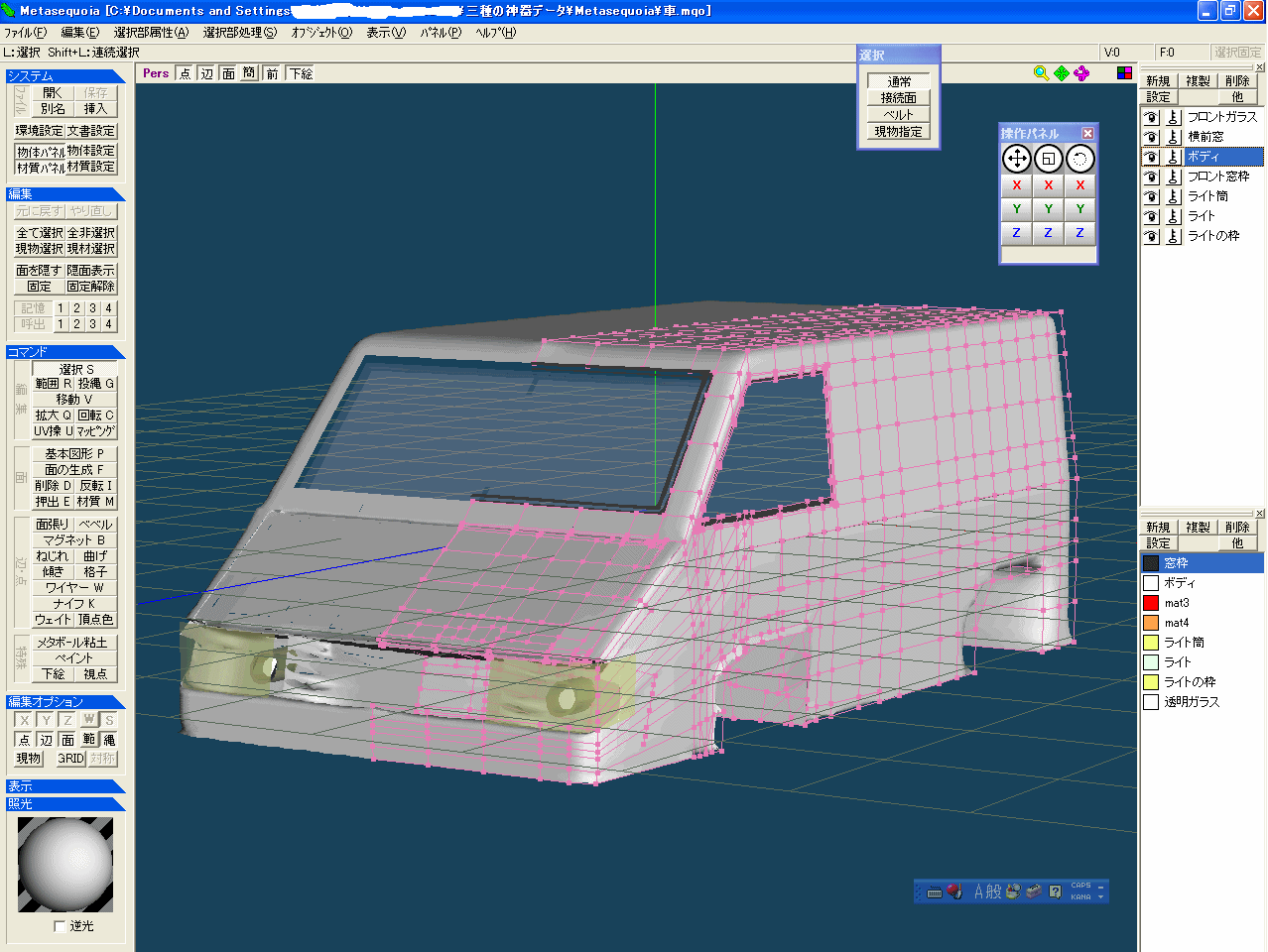Click the 全て選択 button

coord(40,233)
